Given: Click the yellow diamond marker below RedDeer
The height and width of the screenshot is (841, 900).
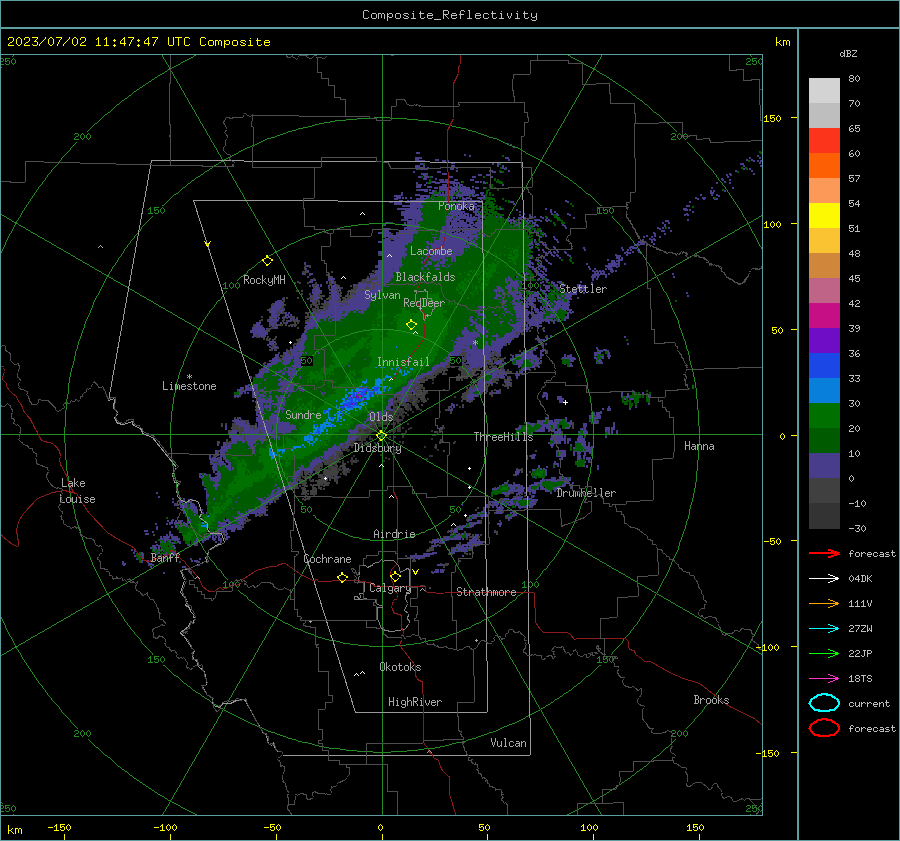Looking at the screenshot, I should coord(411,325).
